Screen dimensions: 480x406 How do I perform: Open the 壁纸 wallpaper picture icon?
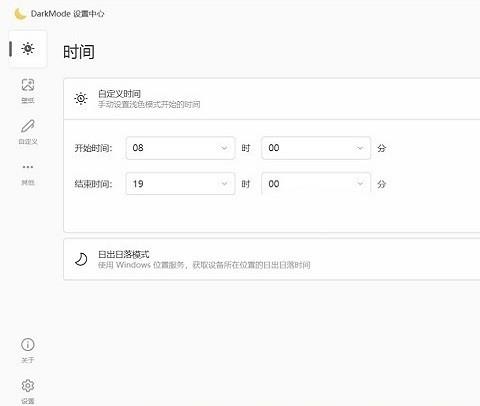pyautogui.click(x=28, y=85)
